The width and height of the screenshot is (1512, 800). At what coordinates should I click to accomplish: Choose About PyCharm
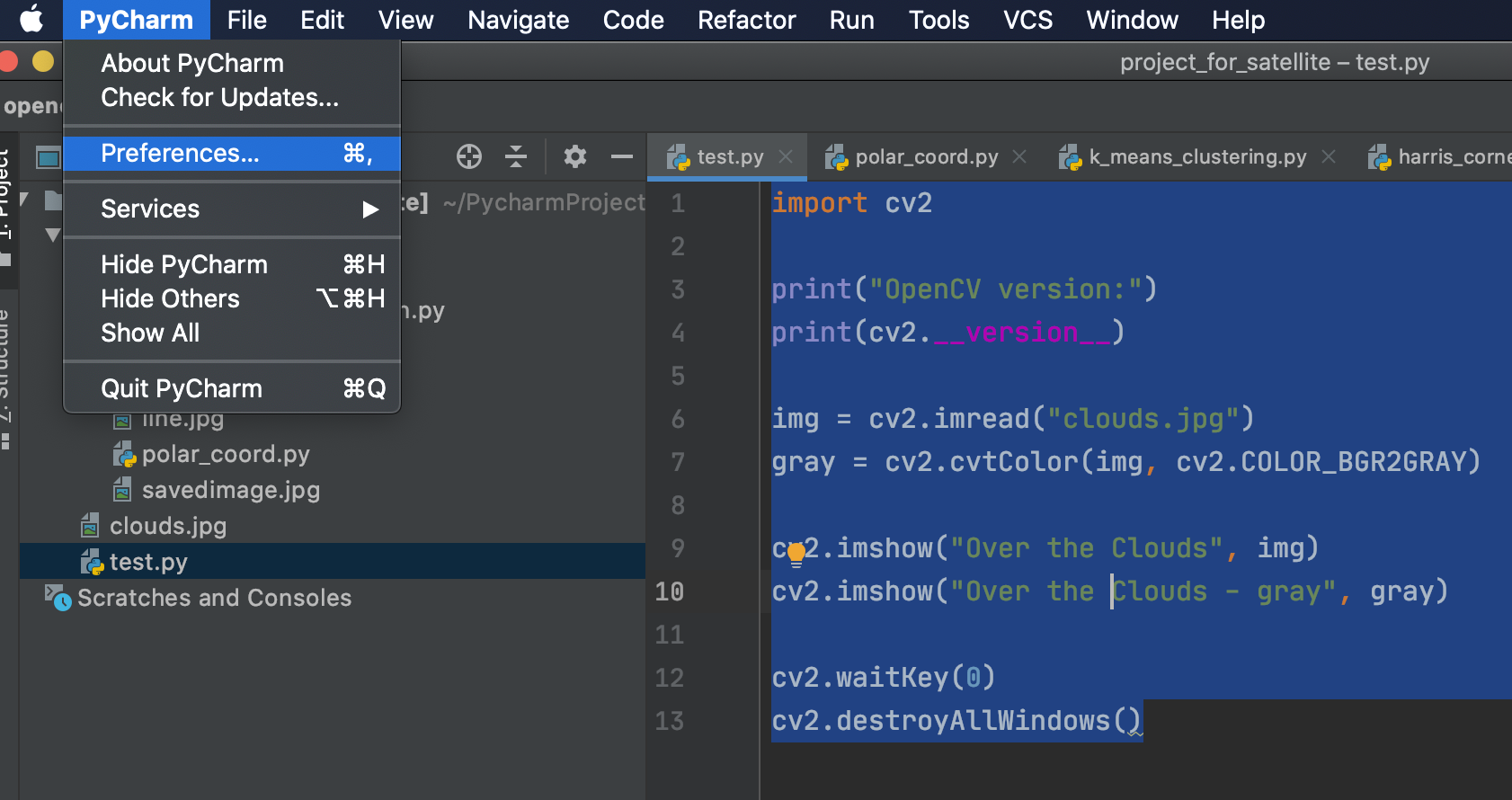232,63
